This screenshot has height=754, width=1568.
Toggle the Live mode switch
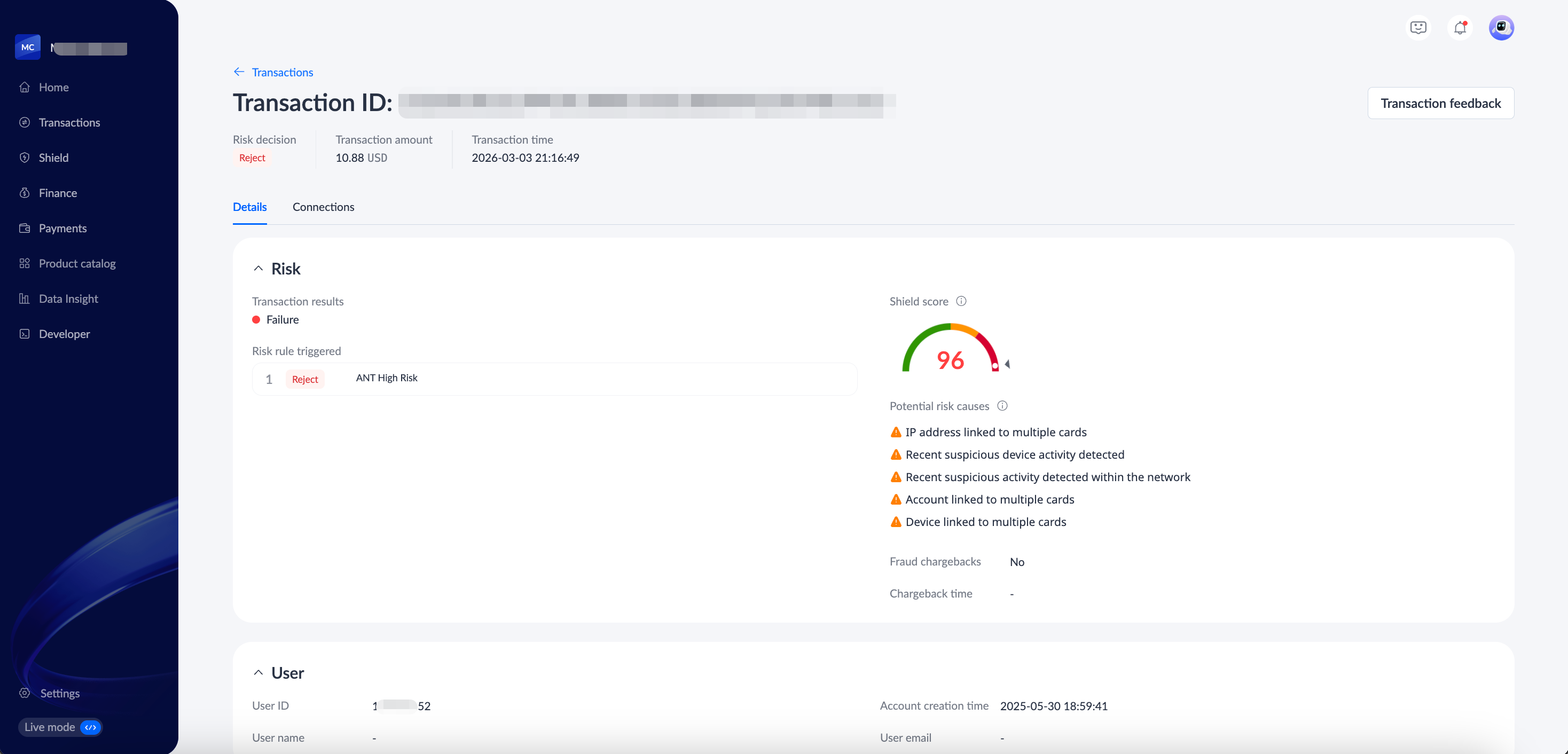[x=90, y=727]
